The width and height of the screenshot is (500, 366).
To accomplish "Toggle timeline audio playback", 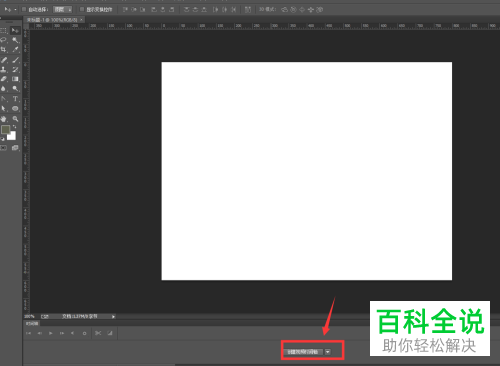I will (x=73, y=333).
